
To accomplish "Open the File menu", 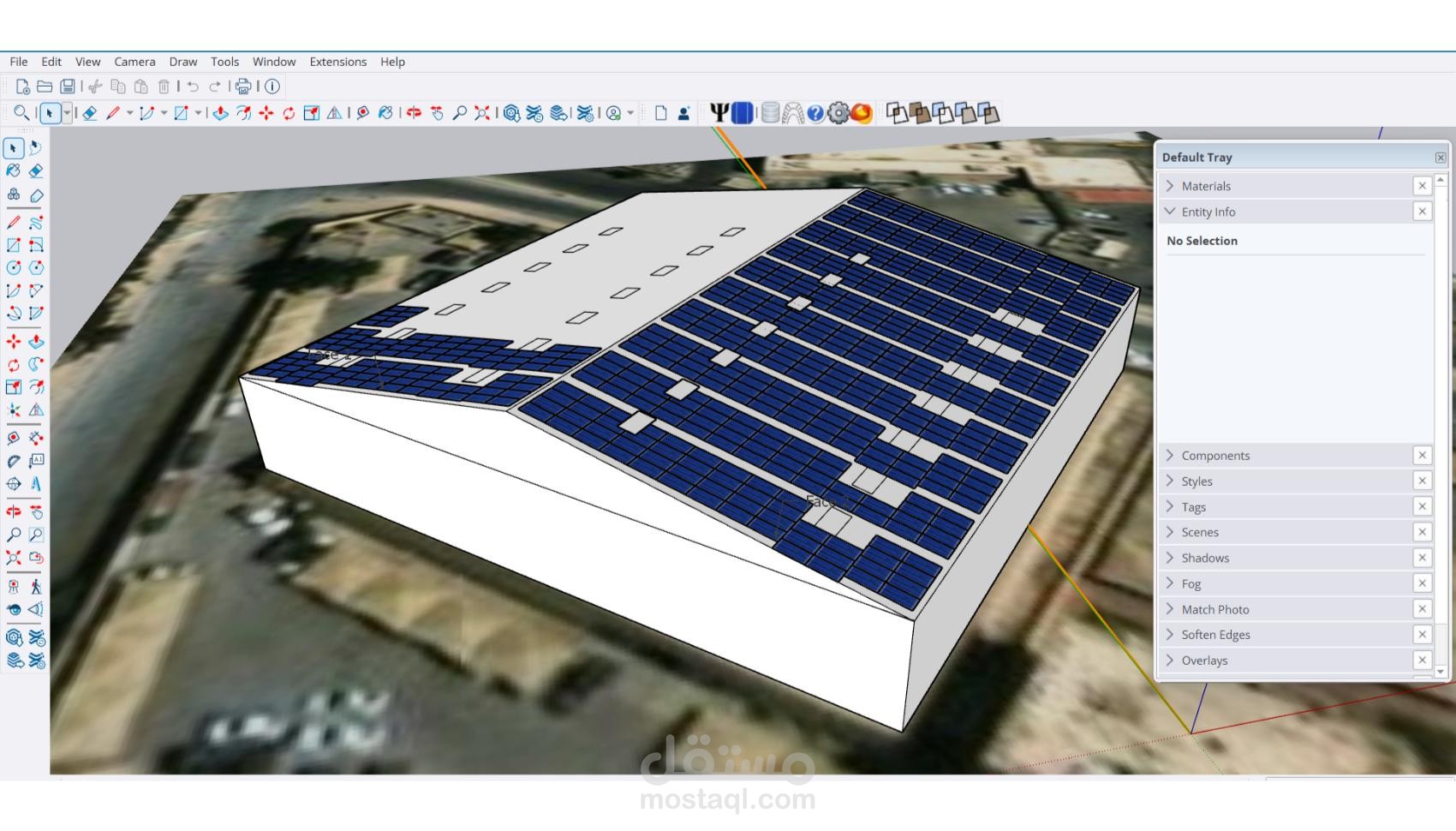I will (x=19, y=62).
